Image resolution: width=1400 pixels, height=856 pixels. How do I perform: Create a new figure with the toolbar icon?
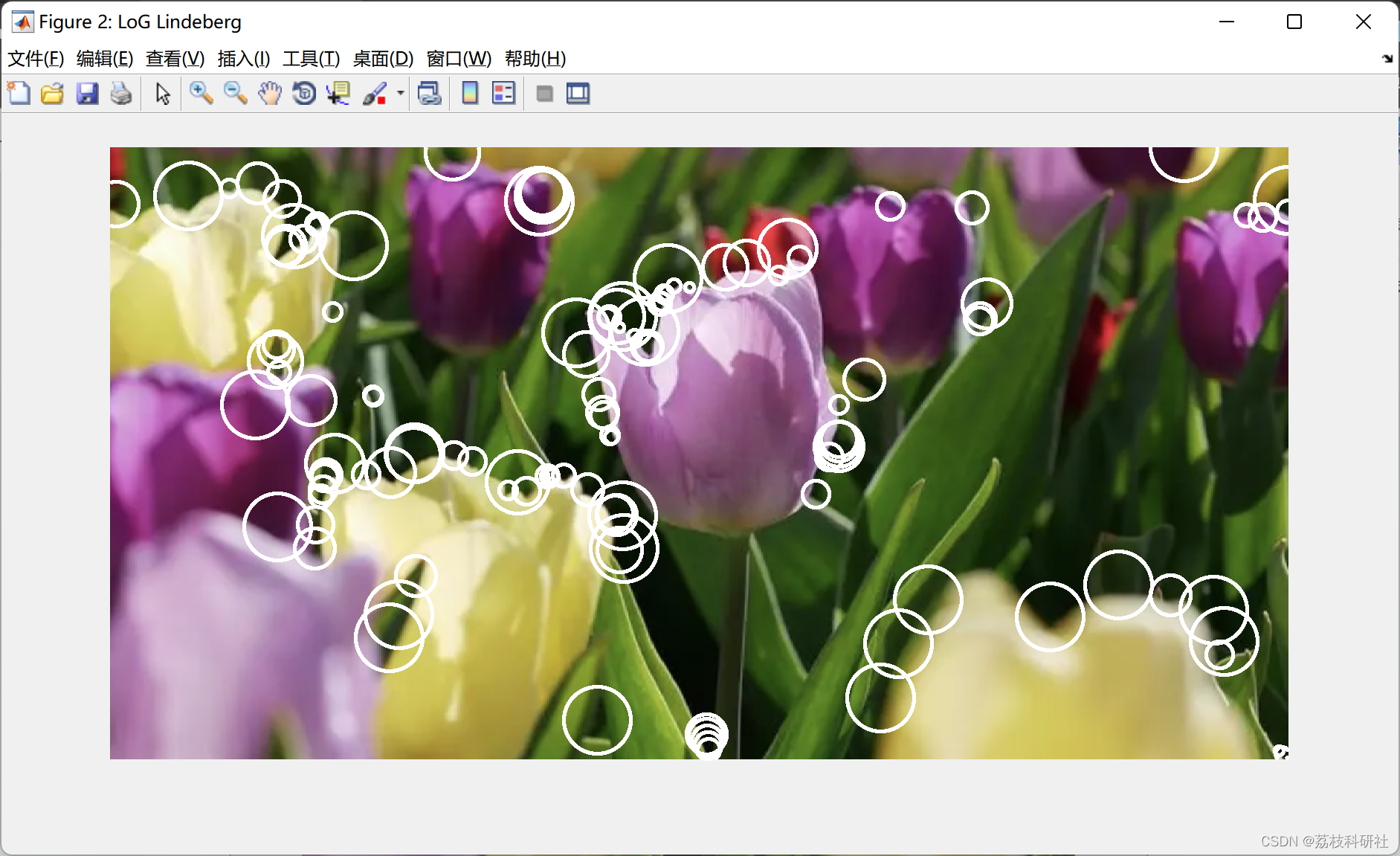19,94
